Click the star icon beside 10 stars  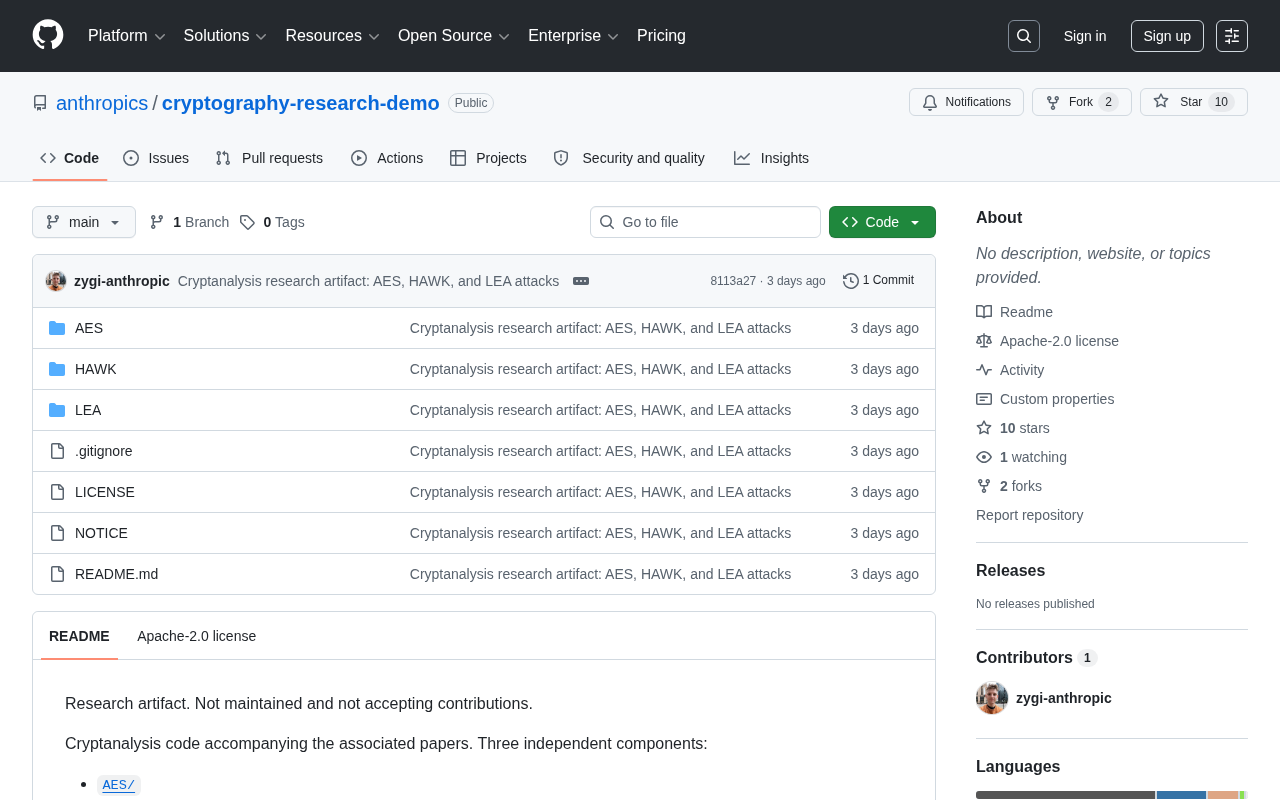click(x=984, y=428)
